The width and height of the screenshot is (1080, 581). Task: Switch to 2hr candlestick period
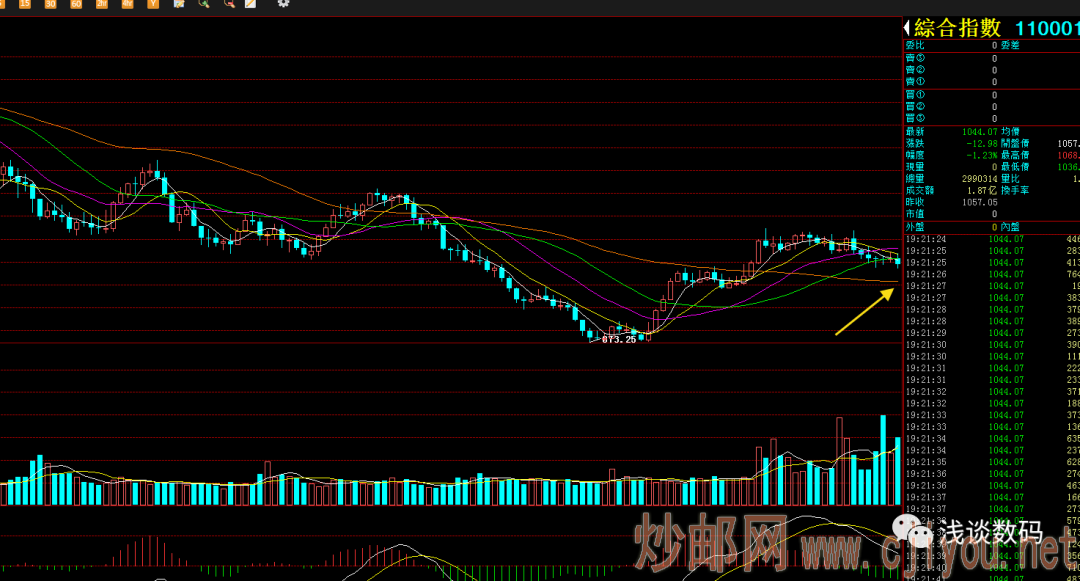[101, 4]
